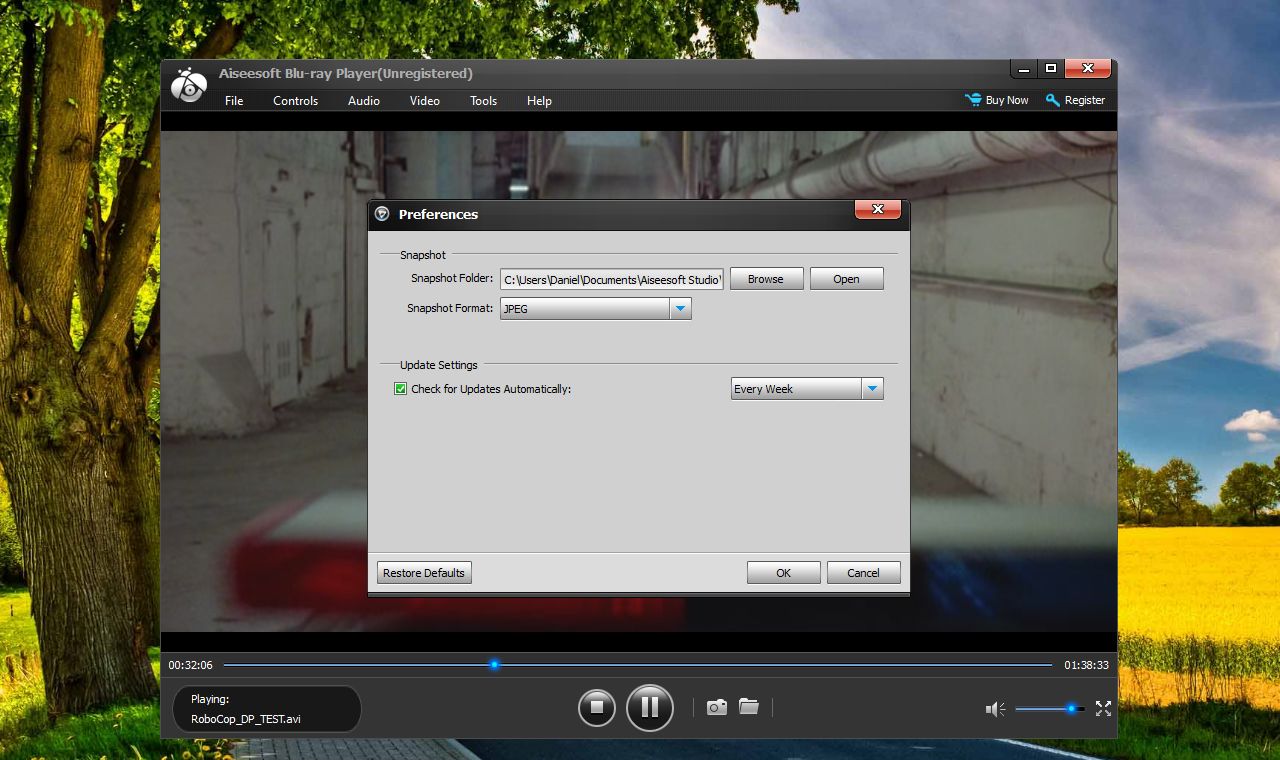
Task: Open the Audio menu
Action: tap(364, 101)
